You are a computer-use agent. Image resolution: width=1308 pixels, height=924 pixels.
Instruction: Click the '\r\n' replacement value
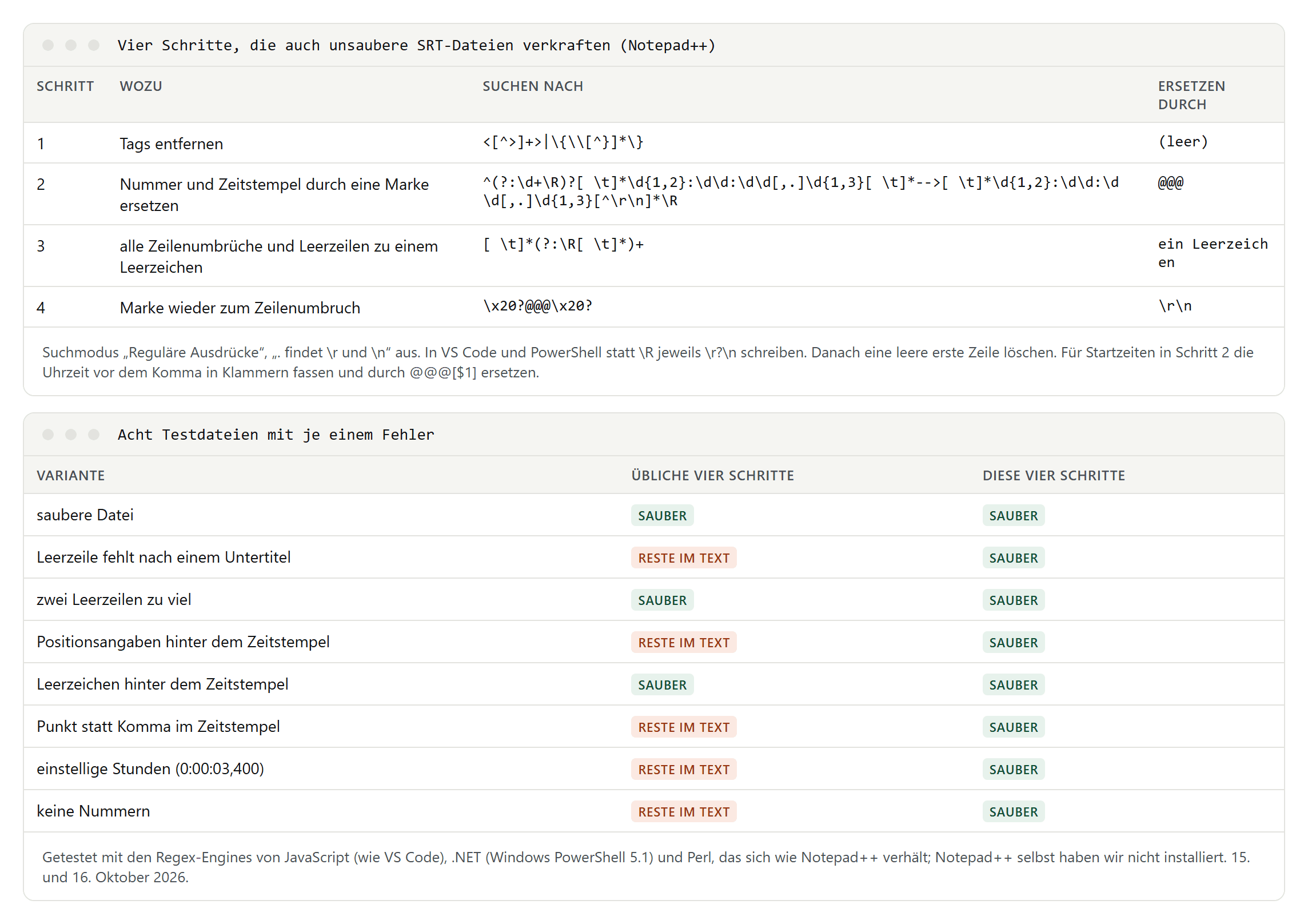point(1175,306)
